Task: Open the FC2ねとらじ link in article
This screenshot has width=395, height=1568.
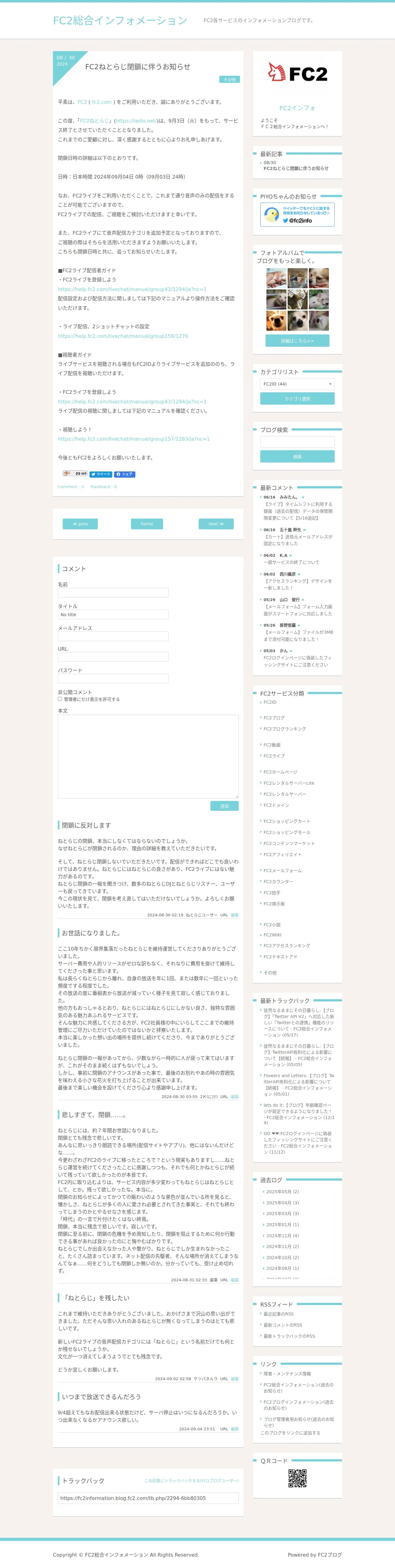Action: click(95, 120)
